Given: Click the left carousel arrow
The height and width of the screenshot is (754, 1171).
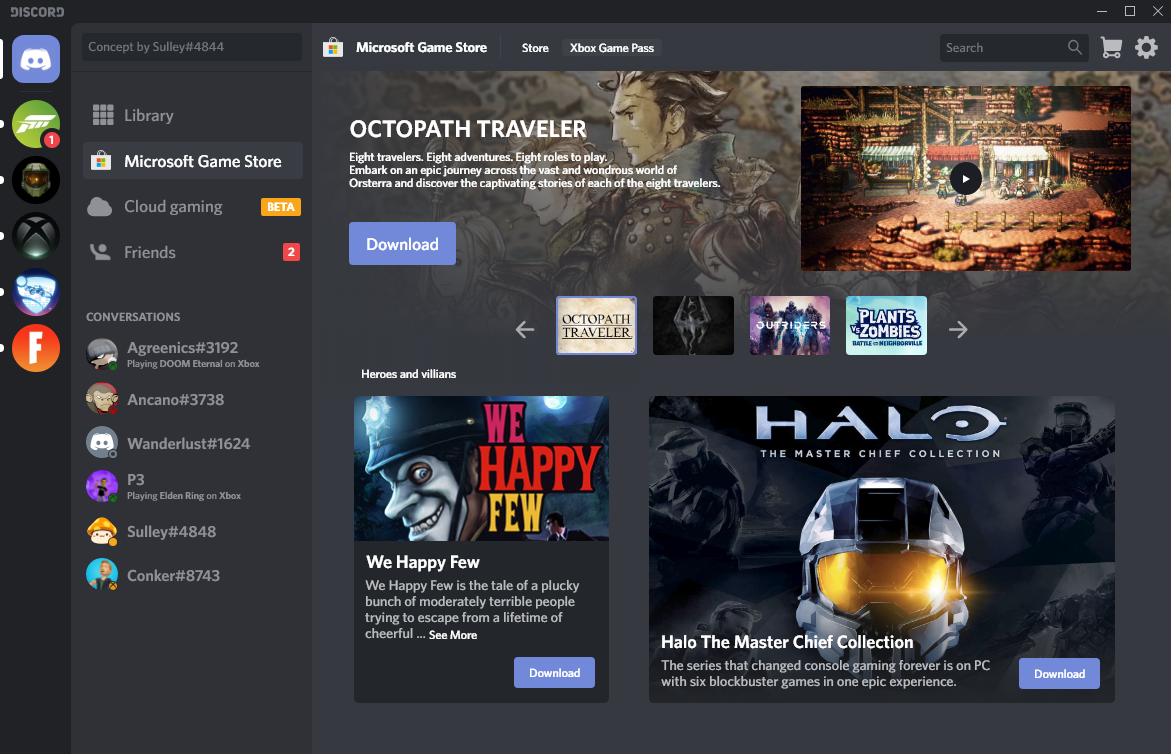Looking at the screenshot, I should click(x=524, y=328).
